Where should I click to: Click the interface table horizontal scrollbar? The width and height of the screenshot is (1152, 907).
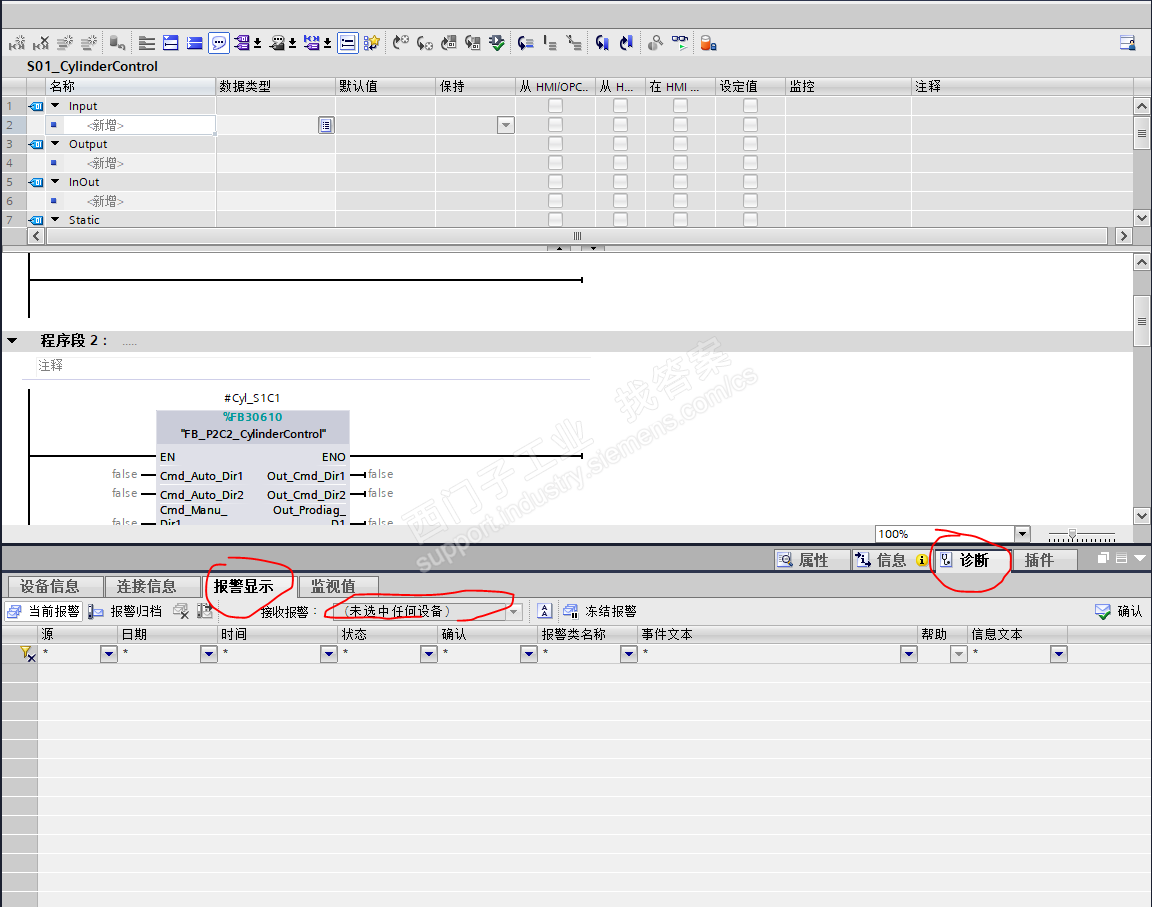pos(577,236)
